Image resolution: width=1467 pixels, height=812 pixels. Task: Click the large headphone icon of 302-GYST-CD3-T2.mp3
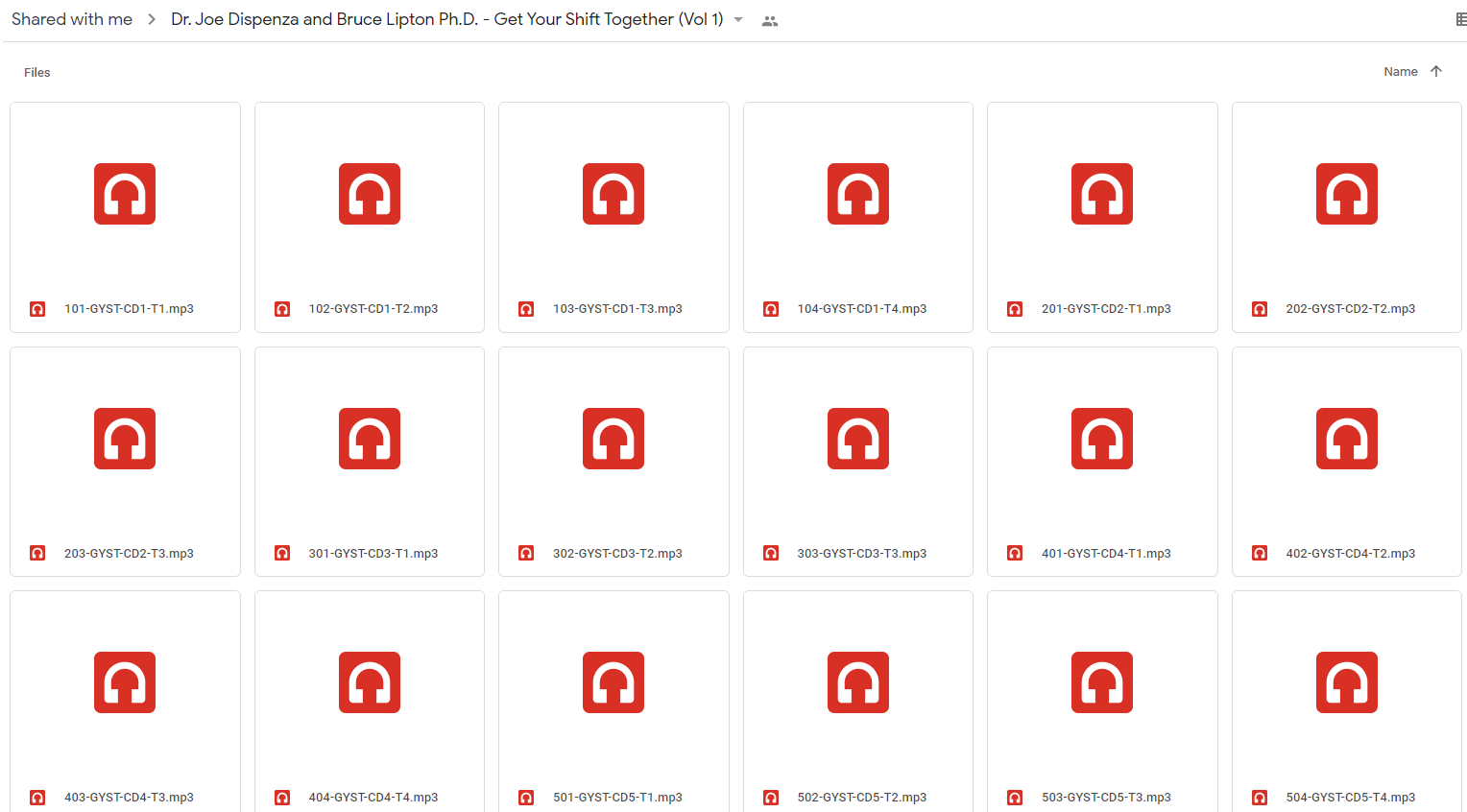tap(613, 439)
